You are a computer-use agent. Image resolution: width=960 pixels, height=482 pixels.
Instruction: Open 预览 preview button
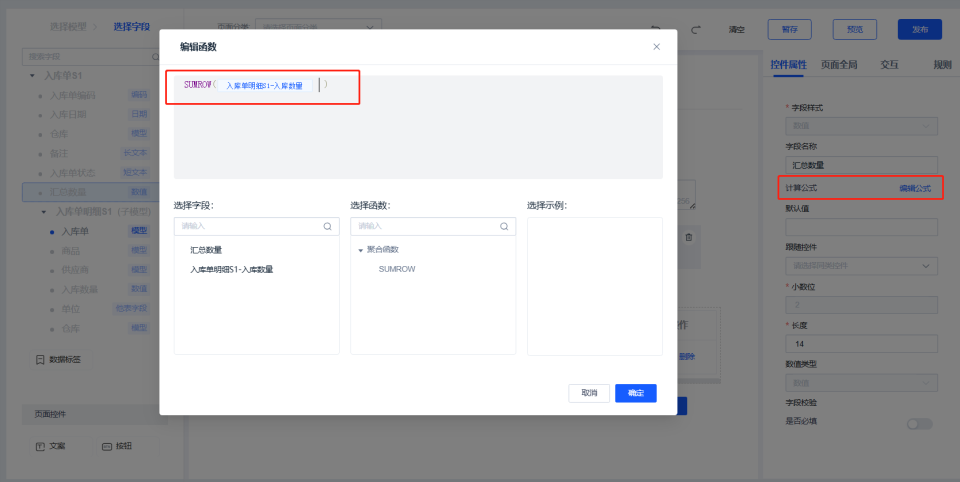pyautogui.click(x=855, y=29)
